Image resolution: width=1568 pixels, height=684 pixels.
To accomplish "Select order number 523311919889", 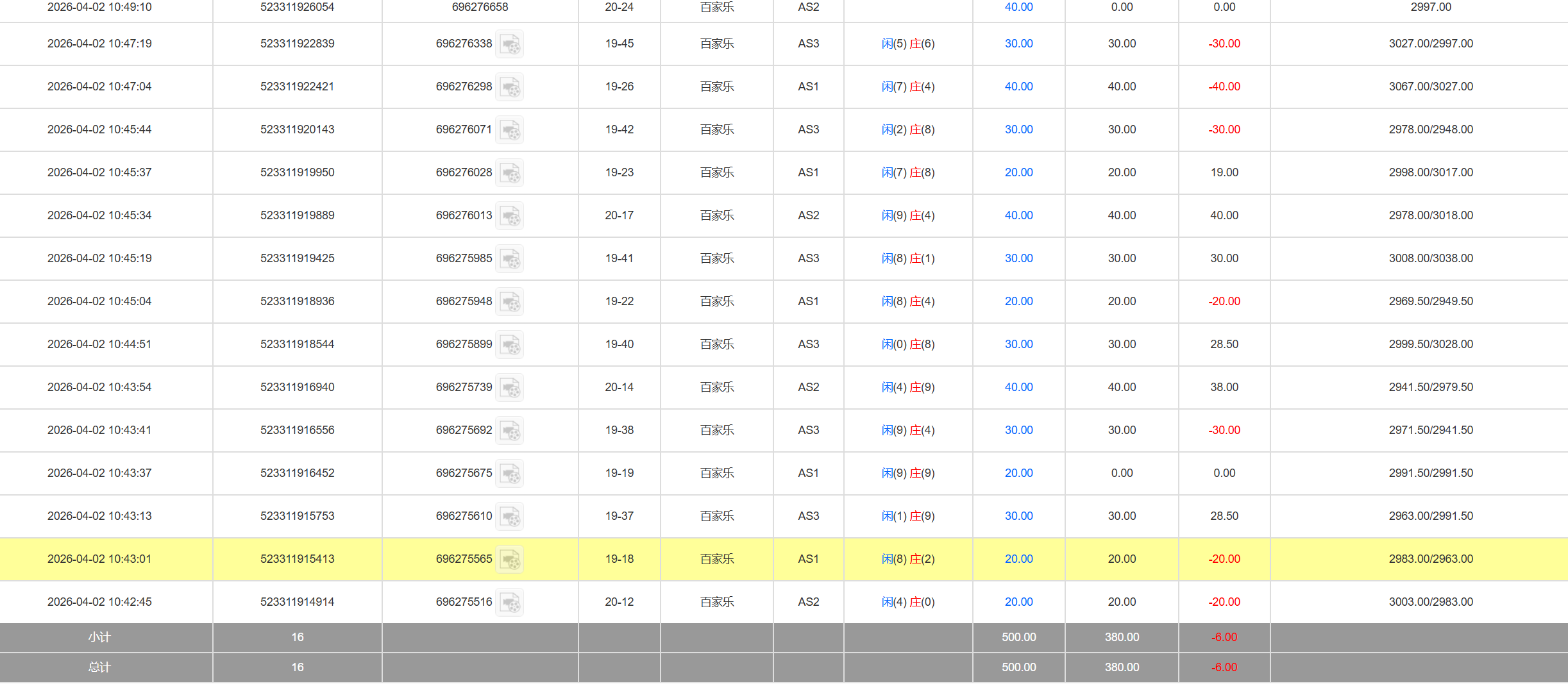I will [297, 215].
